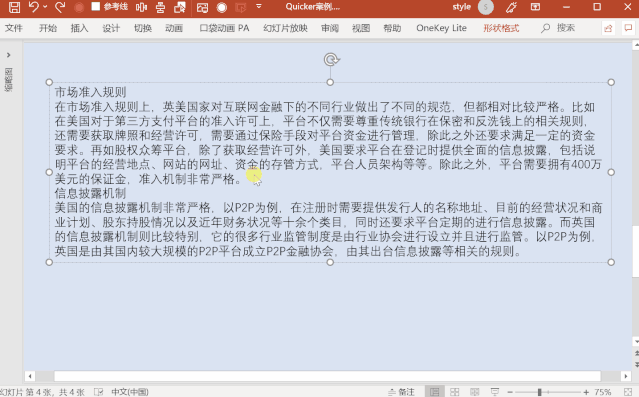Open the undo history dropdown arrow
Image resolution: width=639 pixels, height=397 pixels.
click(45, 7)
